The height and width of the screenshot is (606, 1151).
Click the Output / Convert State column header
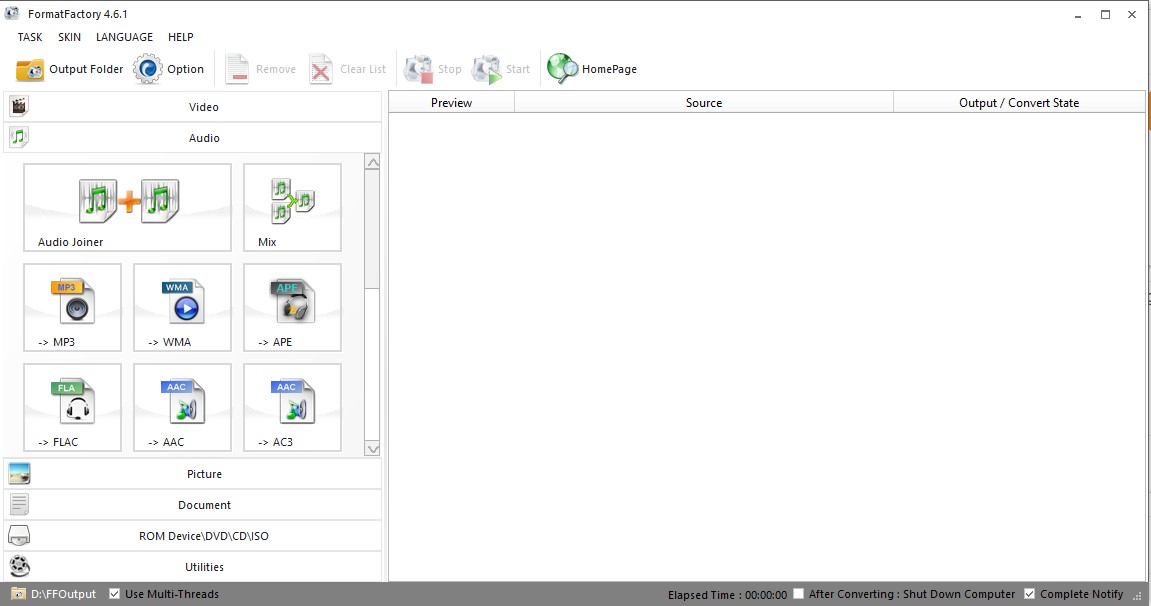(1019, 103)
